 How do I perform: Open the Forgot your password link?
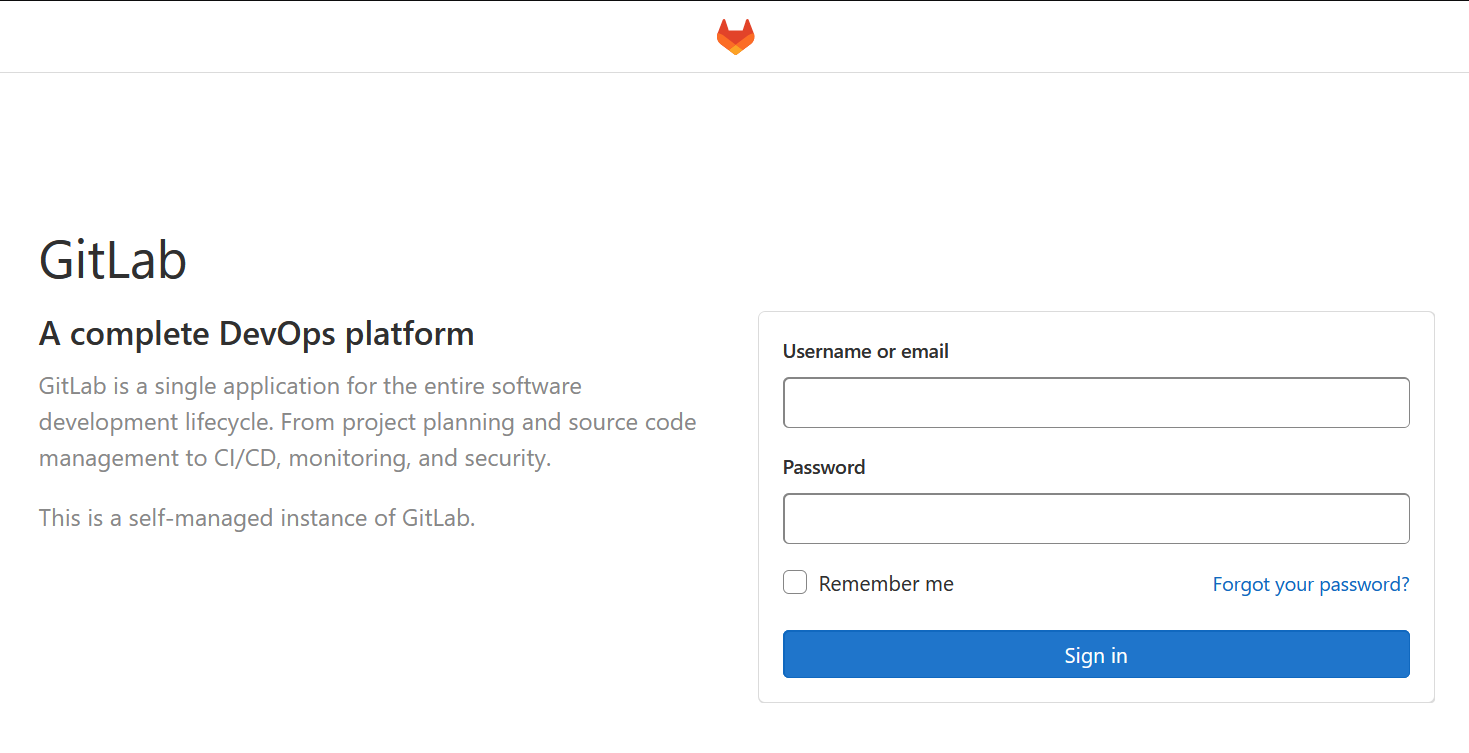[x=1310, y=584]
